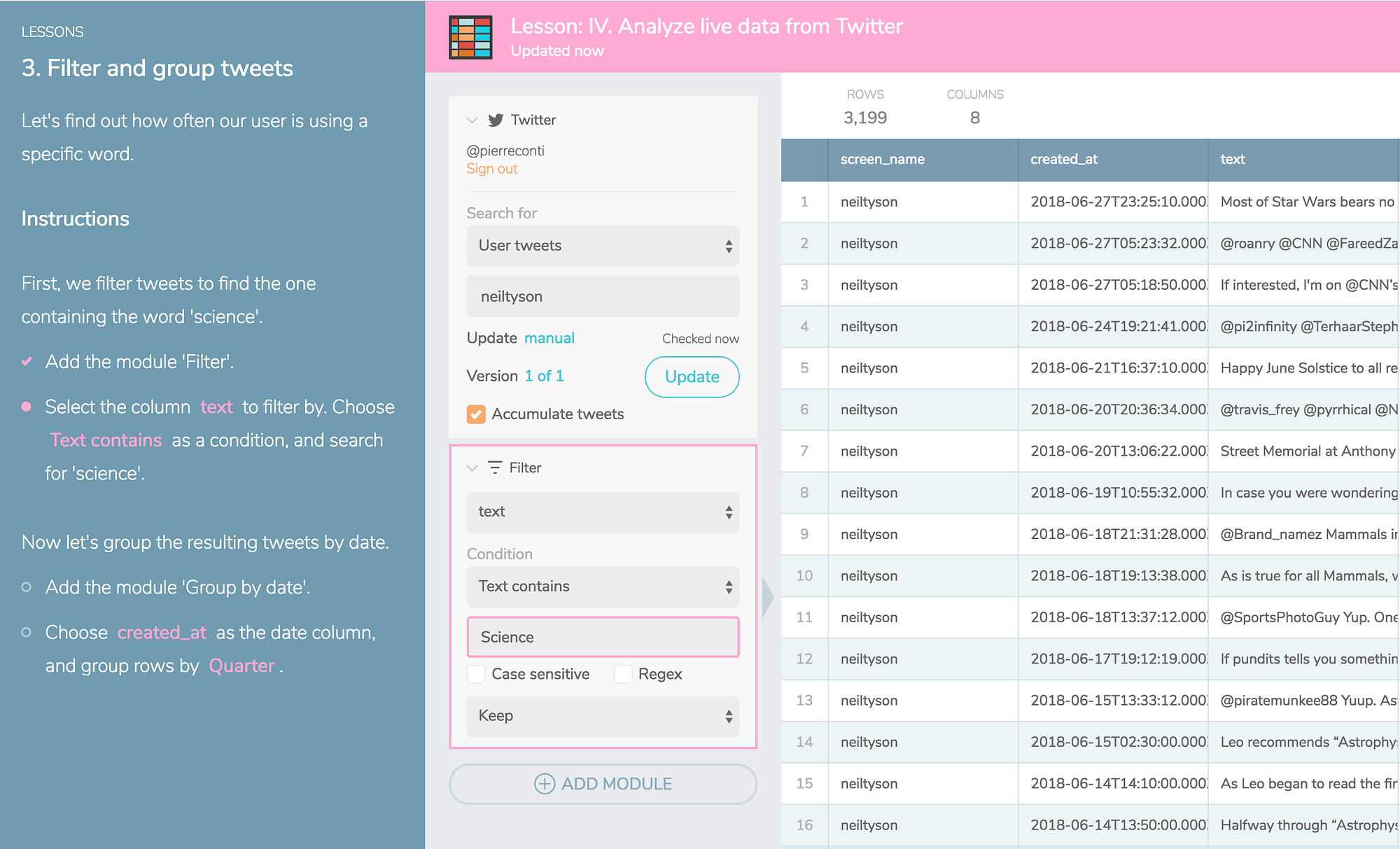Uncheck Accumulate tweets checkbox
Screen dimensions: 1400x849
click(476, 414)
